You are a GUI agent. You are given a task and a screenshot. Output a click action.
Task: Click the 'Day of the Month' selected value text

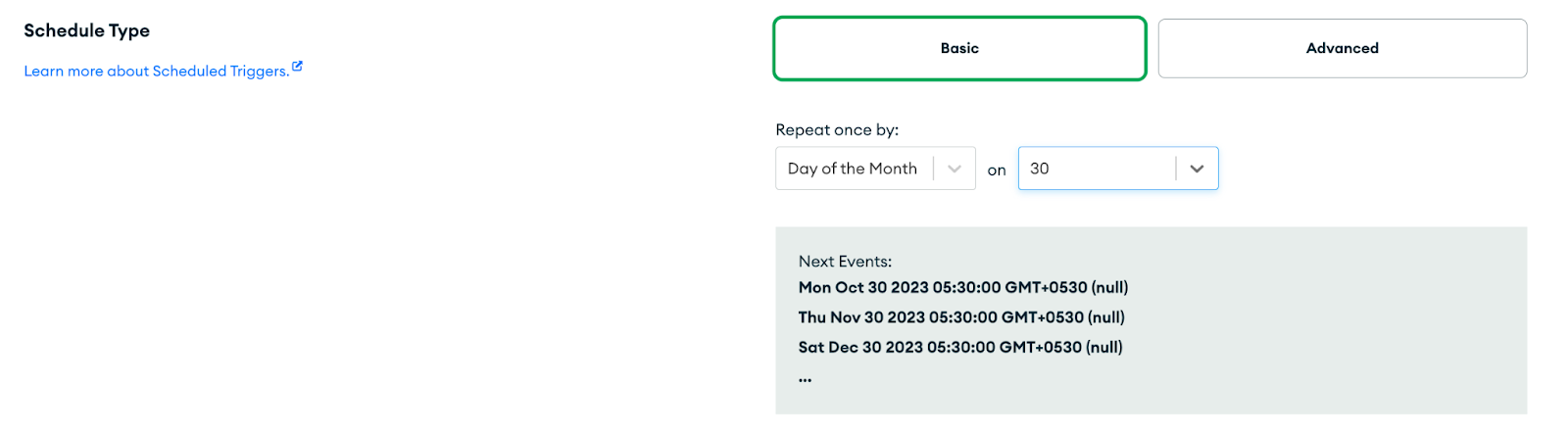(852, 169)
